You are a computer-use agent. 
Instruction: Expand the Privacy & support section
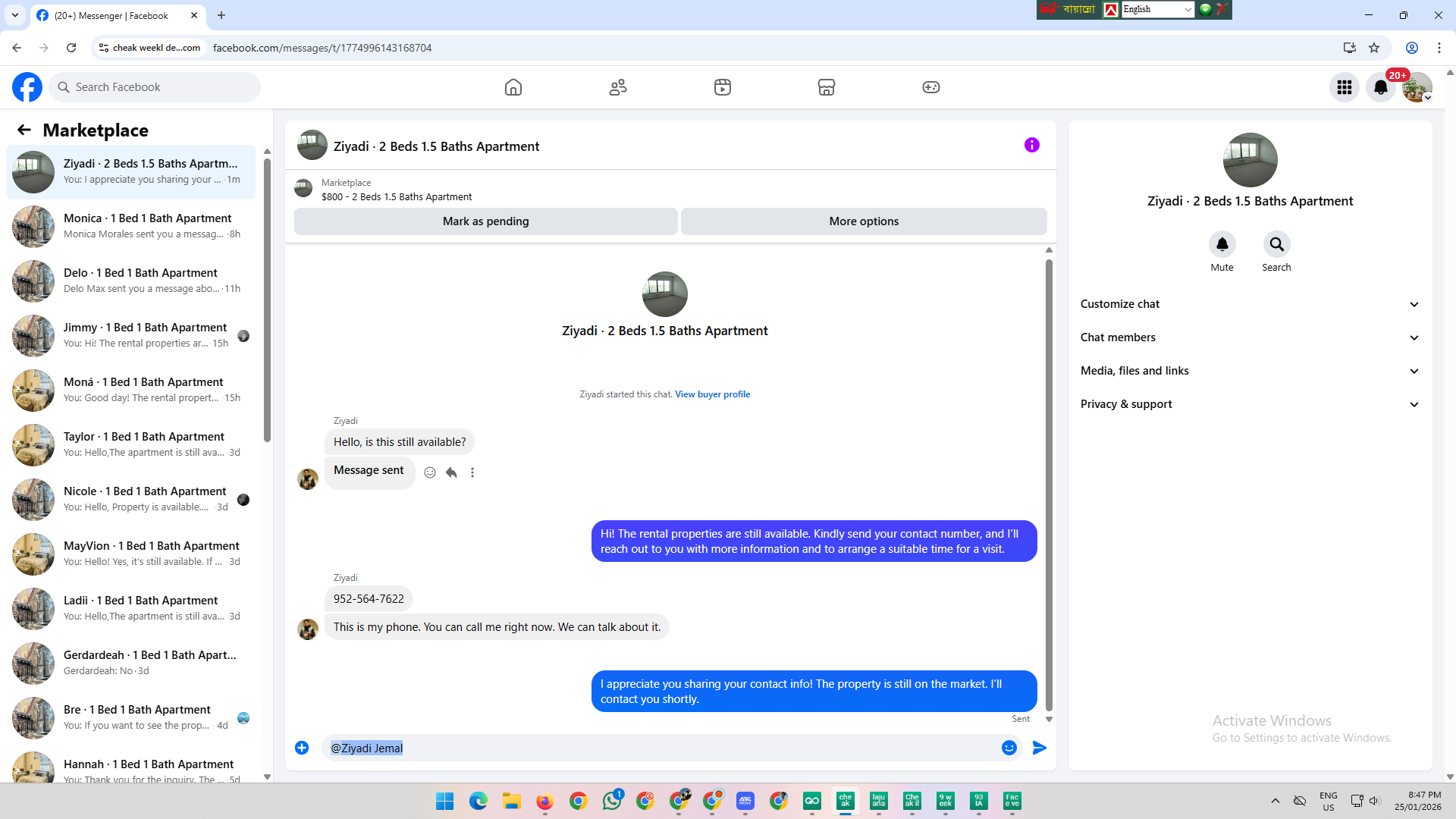[x=1250, y=404]
